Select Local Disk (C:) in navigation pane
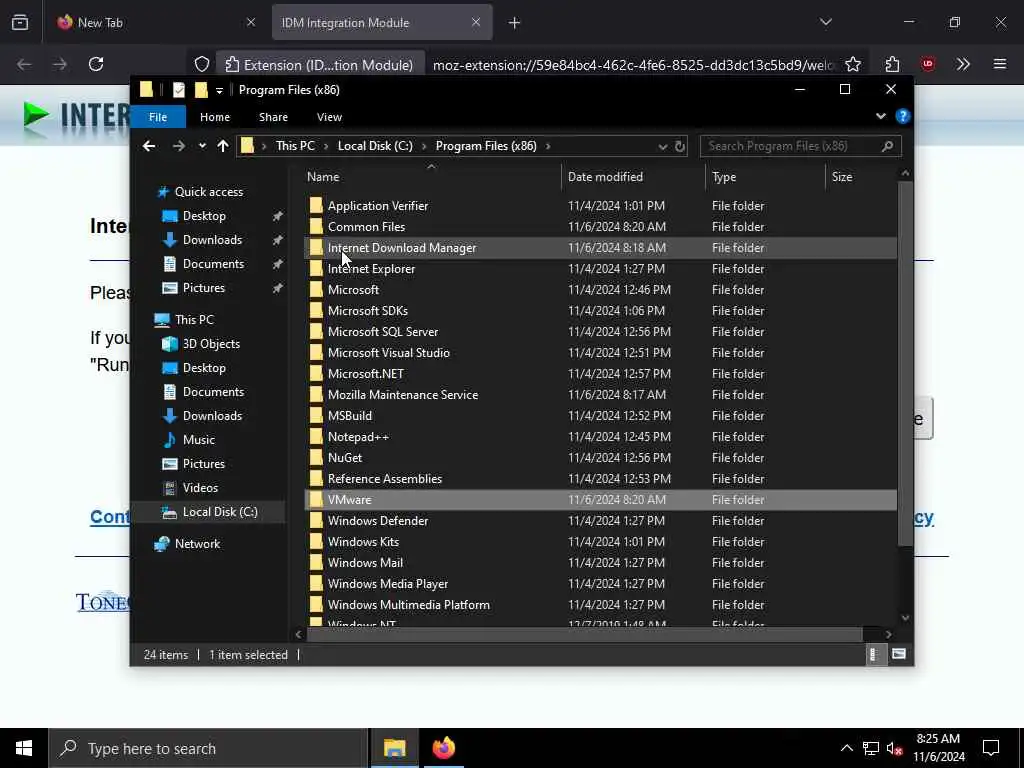 click(219, 512)
